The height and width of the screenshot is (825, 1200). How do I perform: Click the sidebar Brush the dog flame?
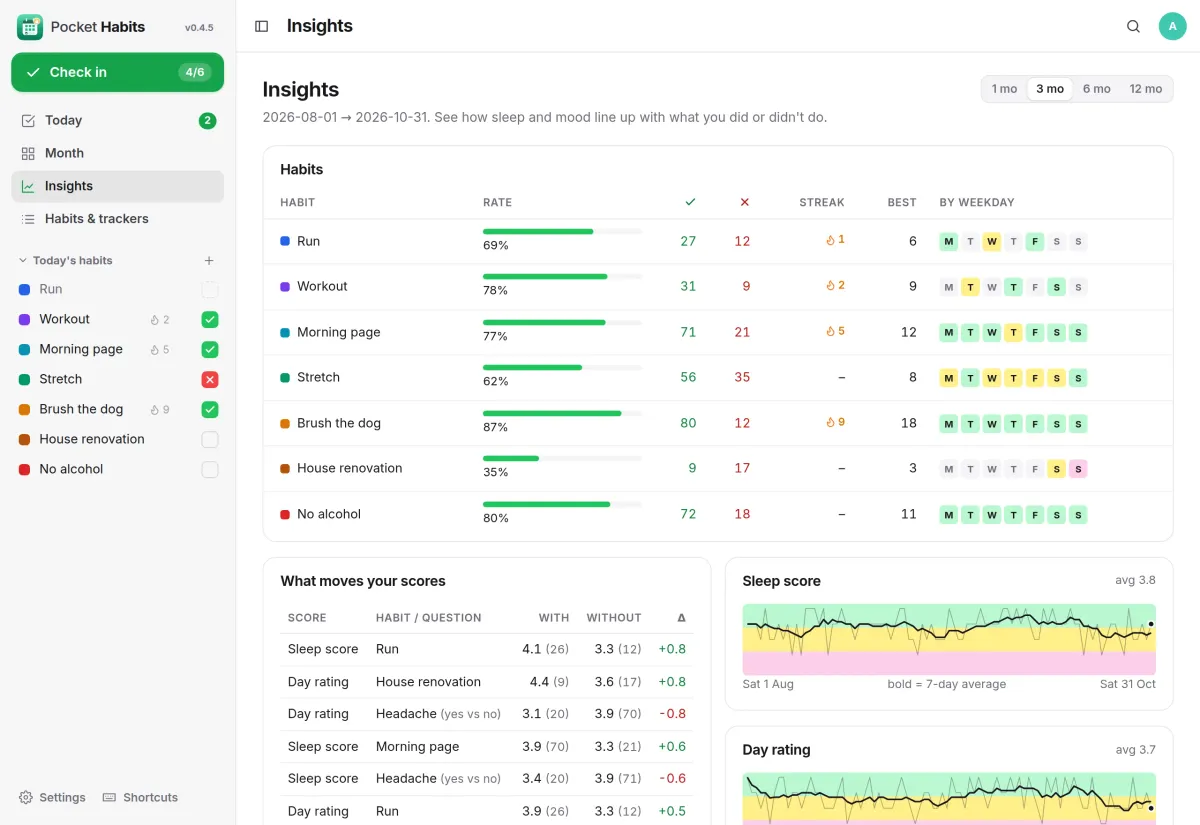(155, 410)
